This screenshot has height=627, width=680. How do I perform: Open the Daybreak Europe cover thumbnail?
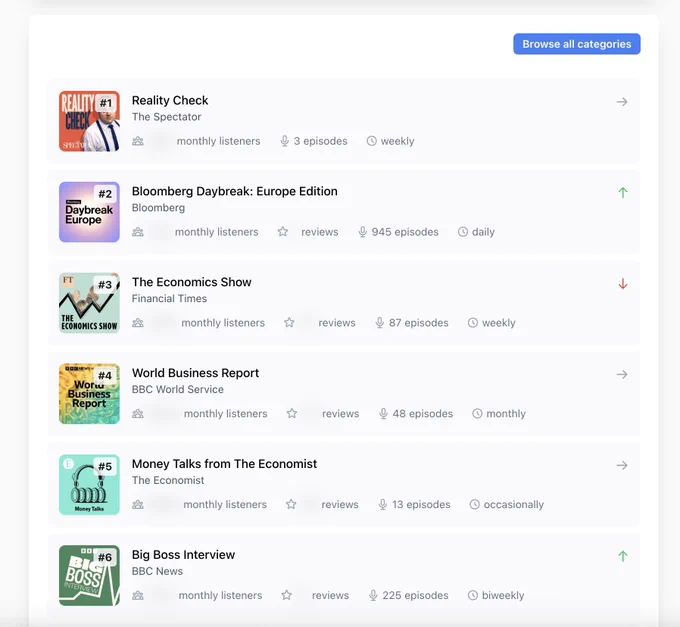(x=89, y=212)
